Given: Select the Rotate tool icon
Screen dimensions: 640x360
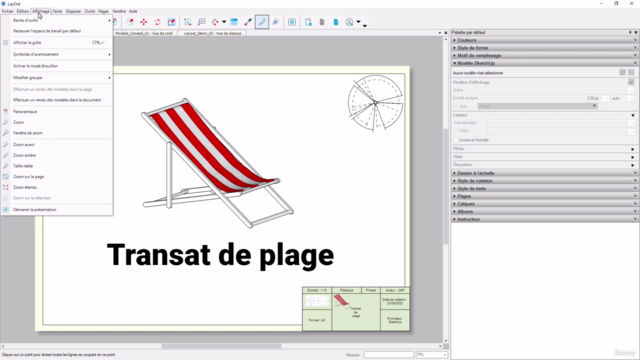Looking at the screenshot, I should point(158,22).
